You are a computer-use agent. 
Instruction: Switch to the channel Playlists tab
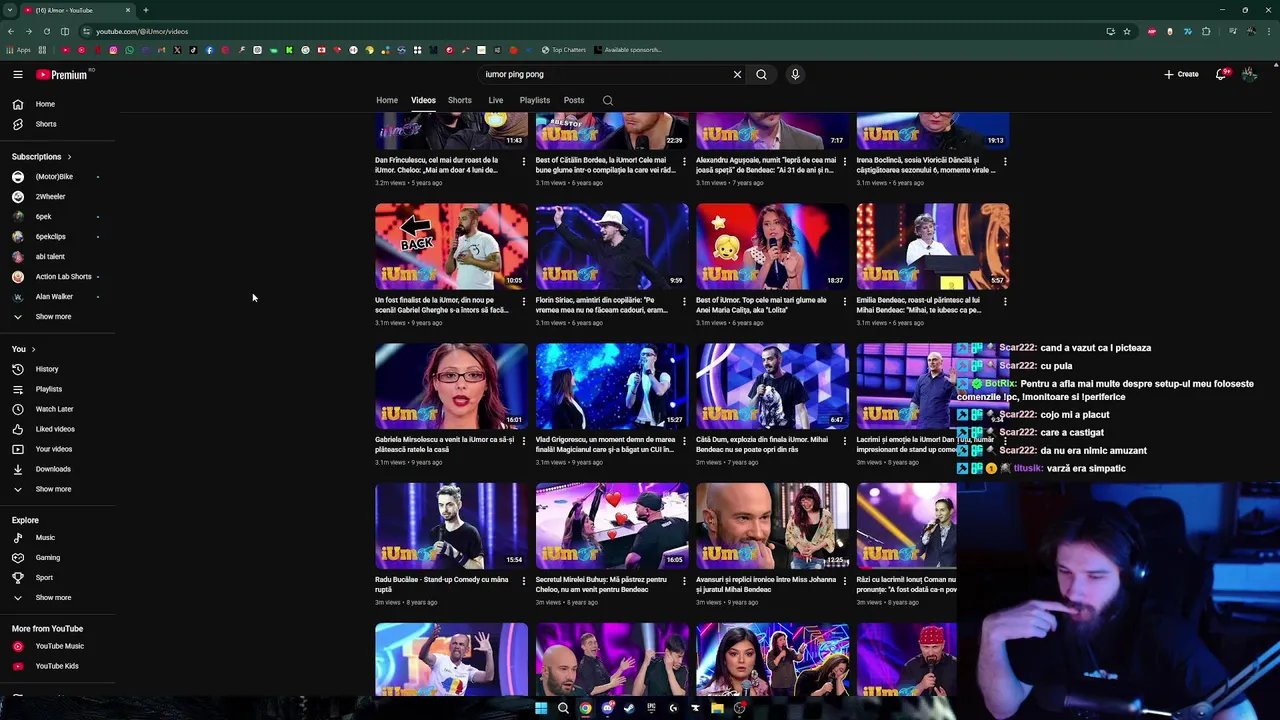click(x=535, y=100)
